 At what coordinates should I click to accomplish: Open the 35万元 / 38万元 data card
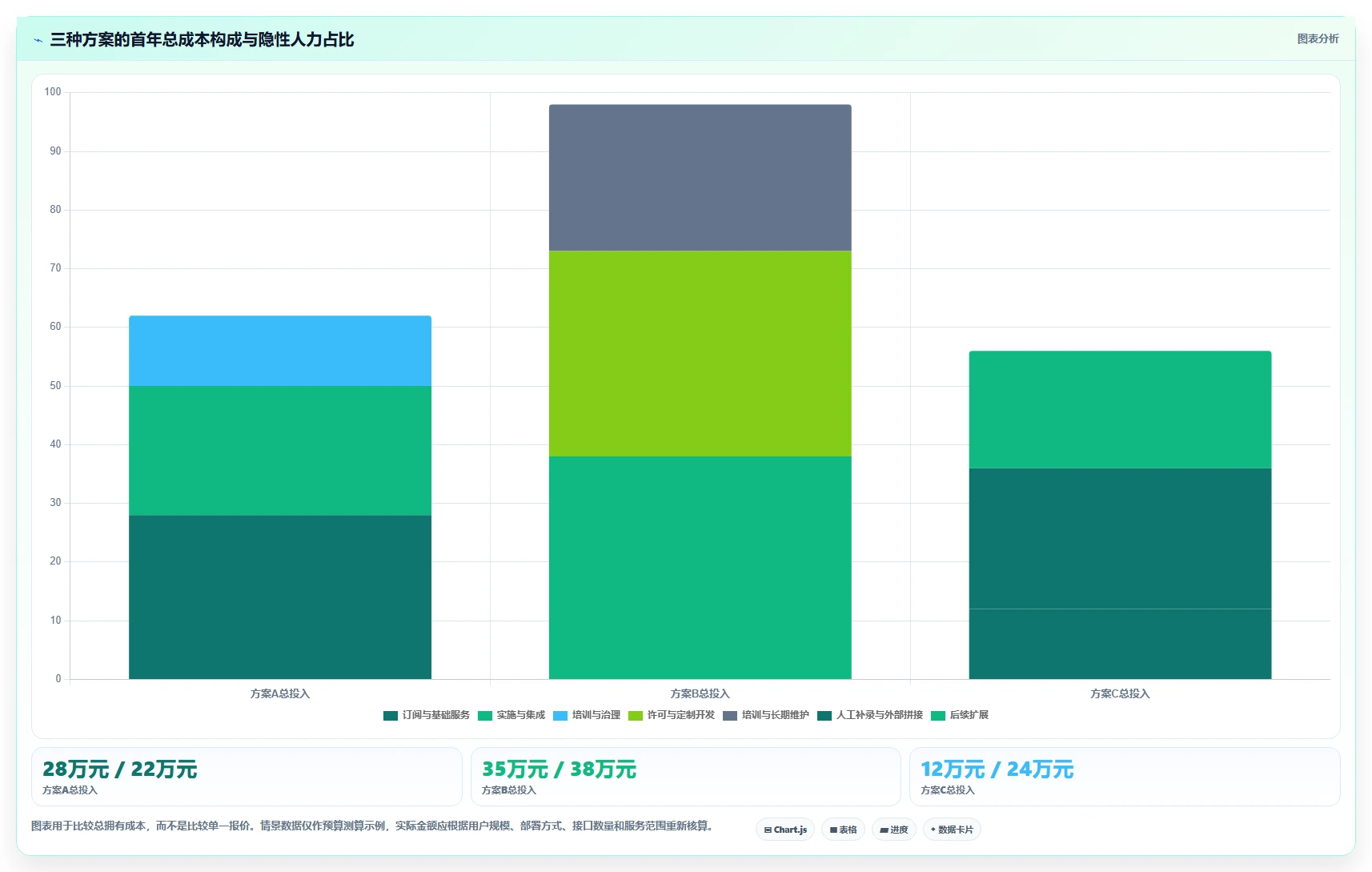point(686,777)
